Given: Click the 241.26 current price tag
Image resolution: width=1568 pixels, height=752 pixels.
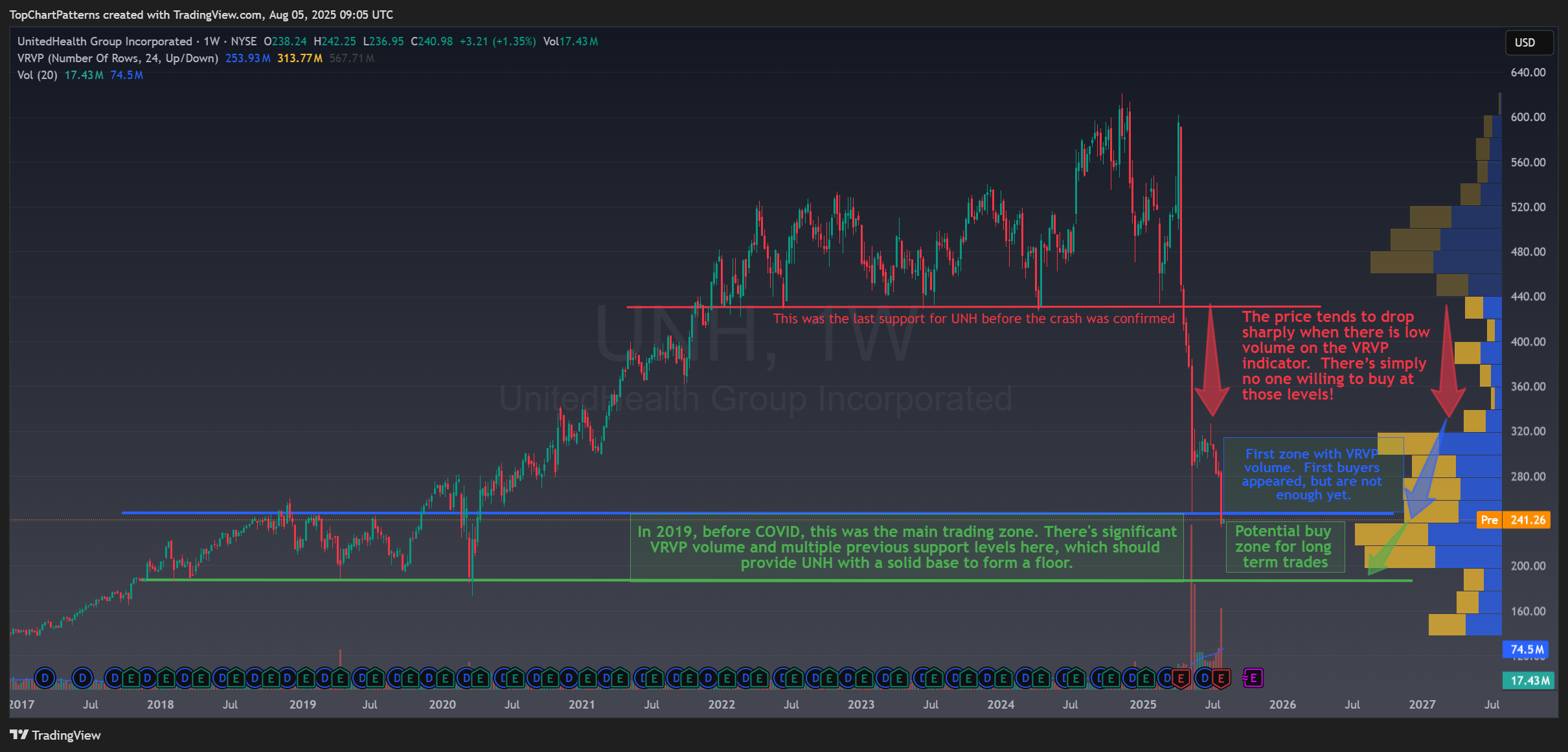Looking at the screenshot, I should point(1527,520).
